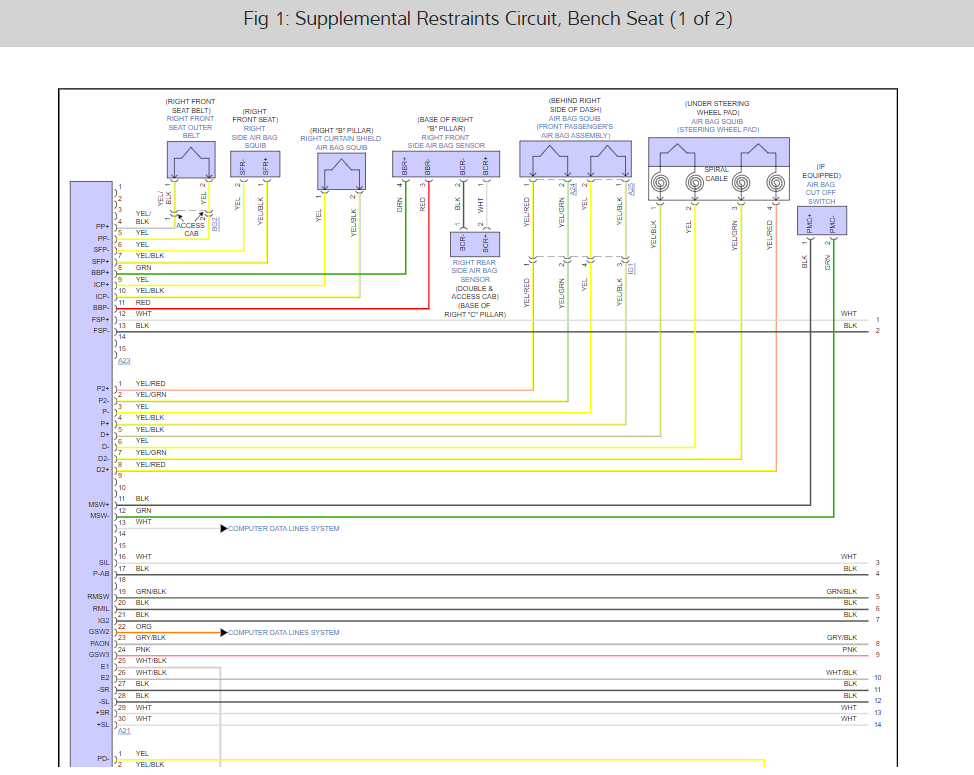Click the right rear side air bag sensor block

click(474, 243)
